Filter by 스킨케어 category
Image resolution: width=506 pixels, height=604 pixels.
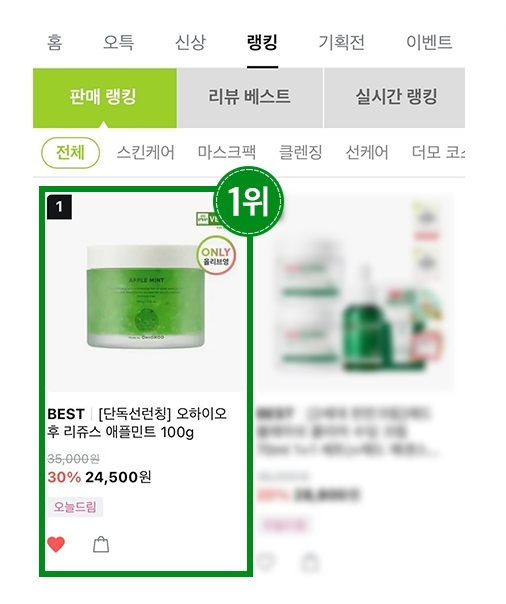tap(146, 153)
